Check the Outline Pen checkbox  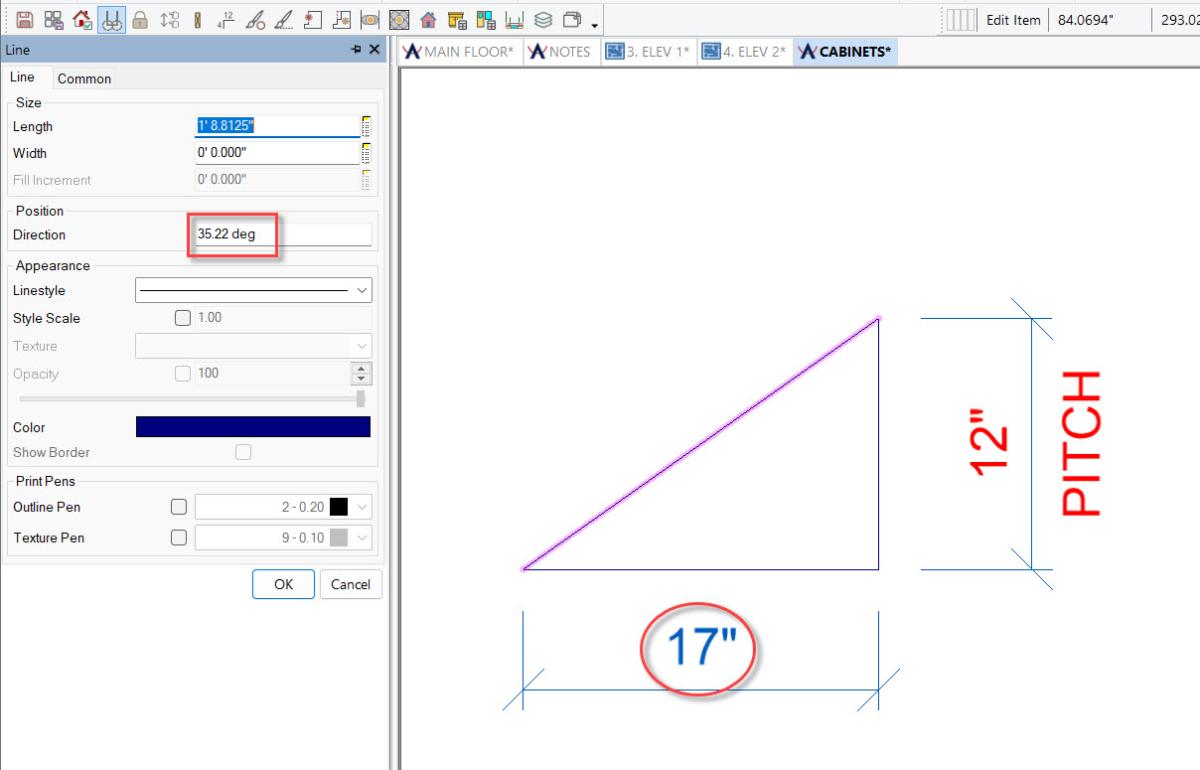click(x=179, y=507)
